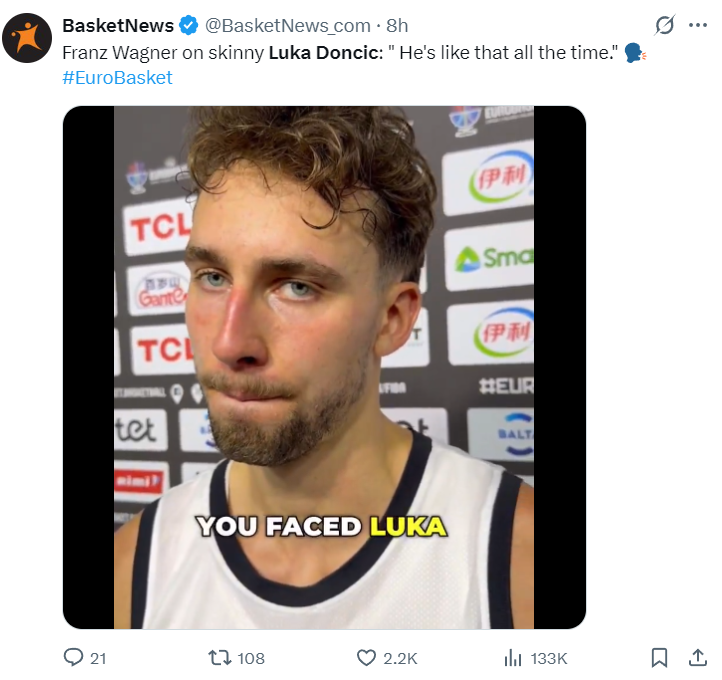Follow the #EuroBasket hashtag link
The image size is (722, 680).
117,77
